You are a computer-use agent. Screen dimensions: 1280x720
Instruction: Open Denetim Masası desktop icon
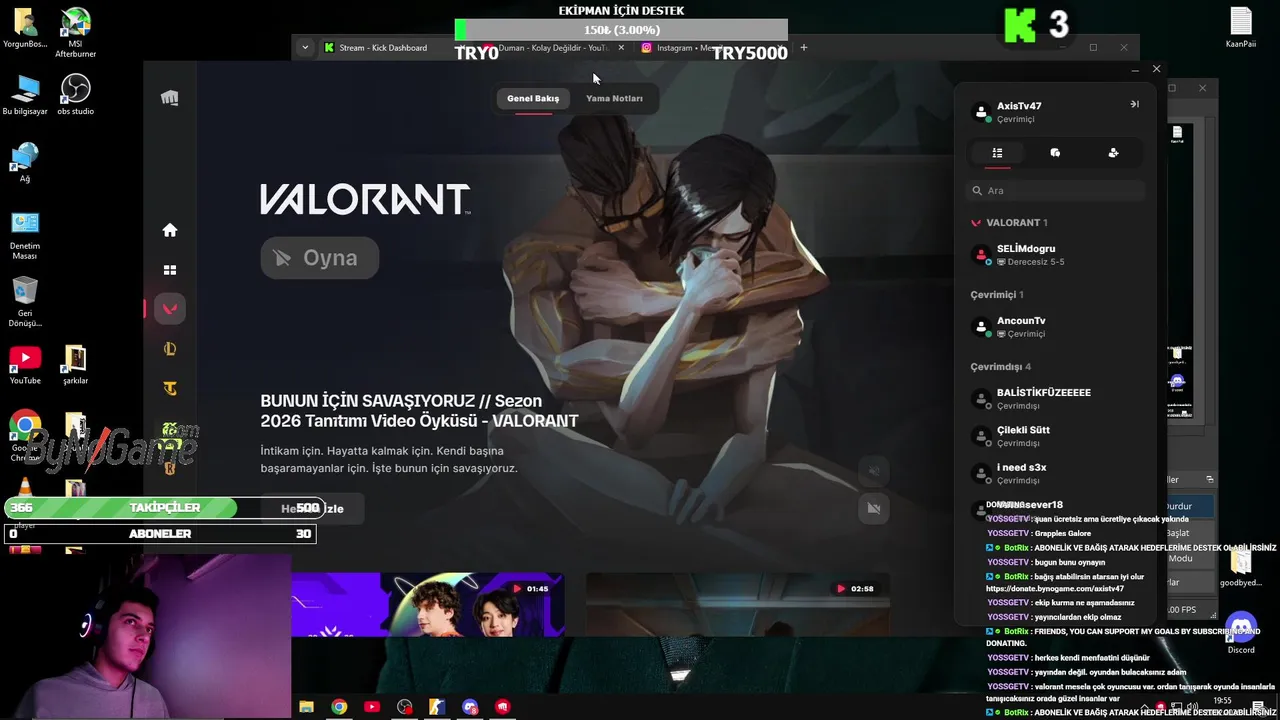coord(25,235)
